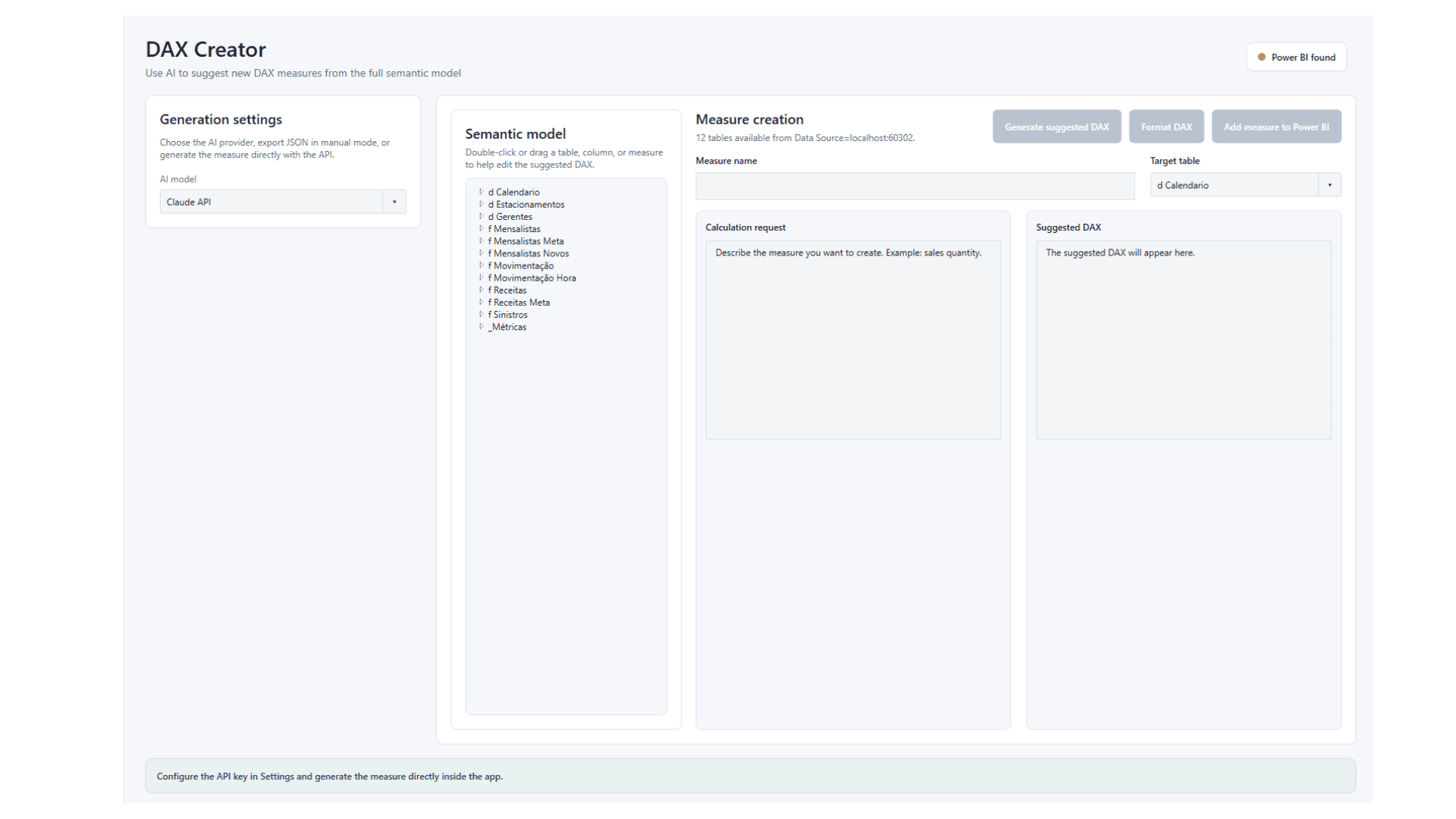Select f Receitas in the tree
Image resolution: width=1456 pixels, height=819 pixels.
pyautogui.click(x=507, y=290)
